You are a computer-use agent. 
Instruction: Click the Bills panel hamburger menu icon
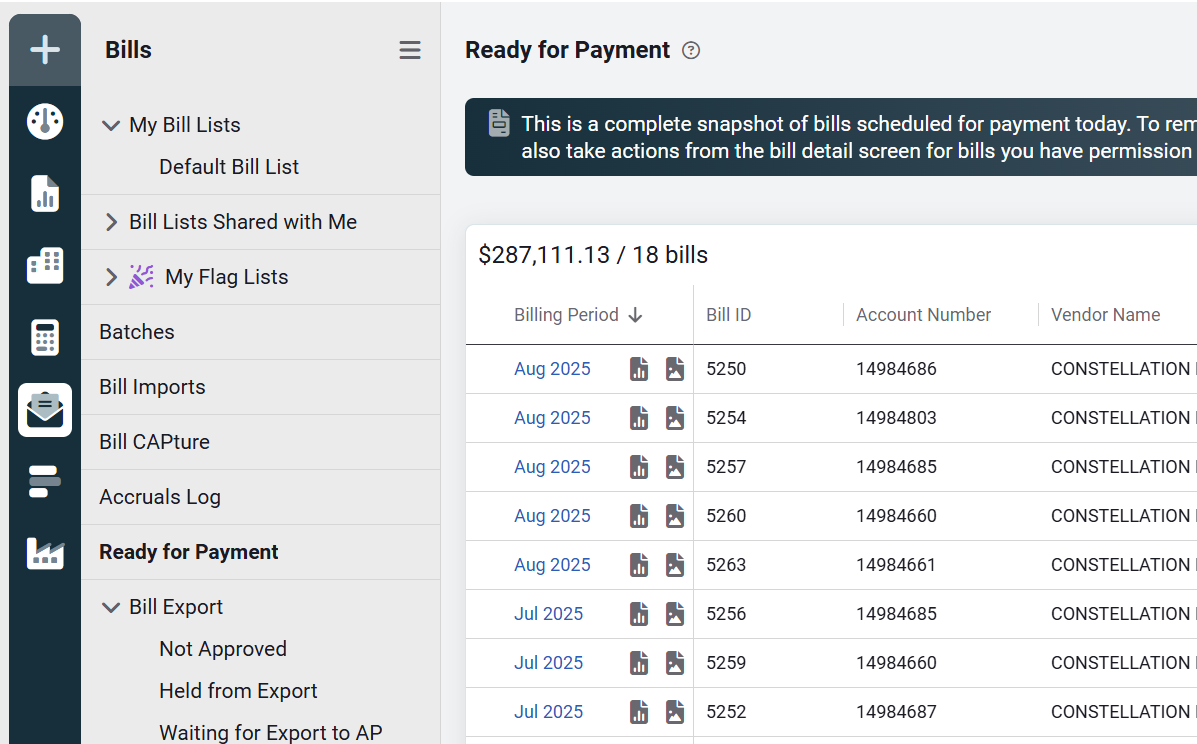(410, 50)
